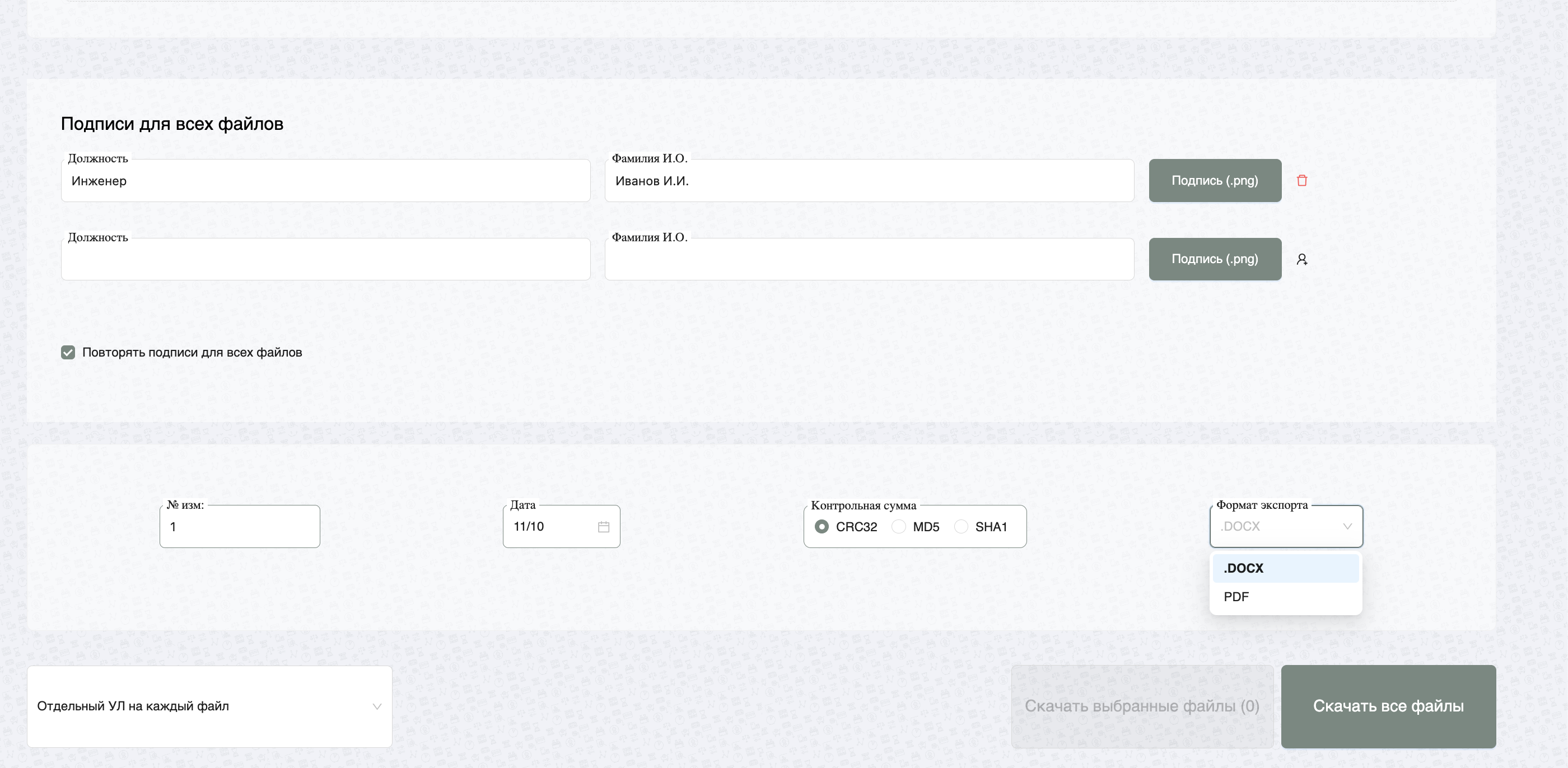Choose .DOCX from the export format list
This screenshot has width=1568, height=768.
pyautogui.click(x=1285, y=568)
